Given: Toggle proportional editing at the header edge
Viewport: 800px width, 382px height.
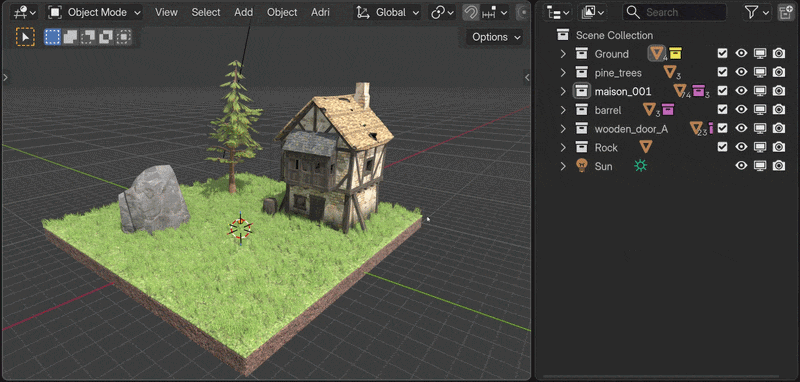Looking at the screenshot, I should [x=522, y=12].
